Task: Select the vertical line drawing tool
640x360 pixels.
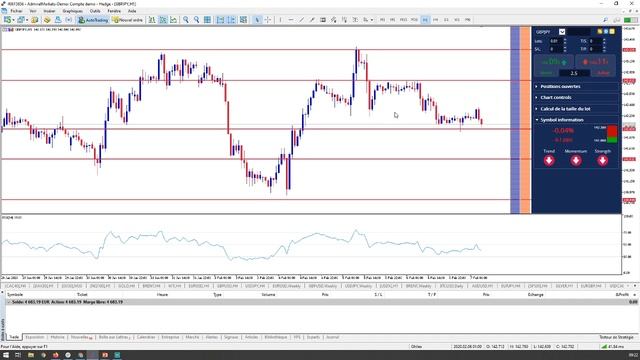Action: [x=280, y=20]
